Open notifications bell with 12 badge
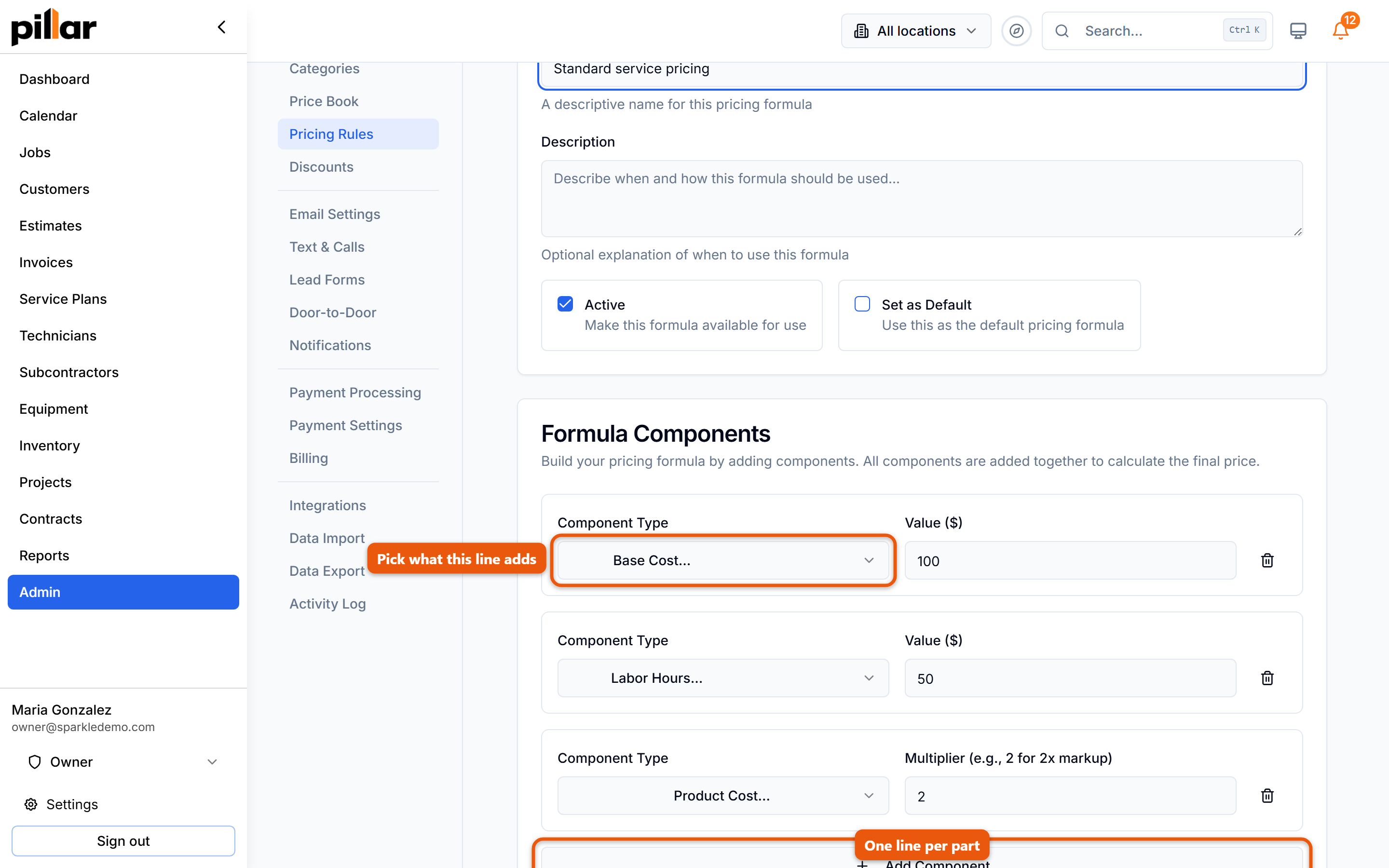The height and width of the screenshot is (868, 1389). 1341,31
